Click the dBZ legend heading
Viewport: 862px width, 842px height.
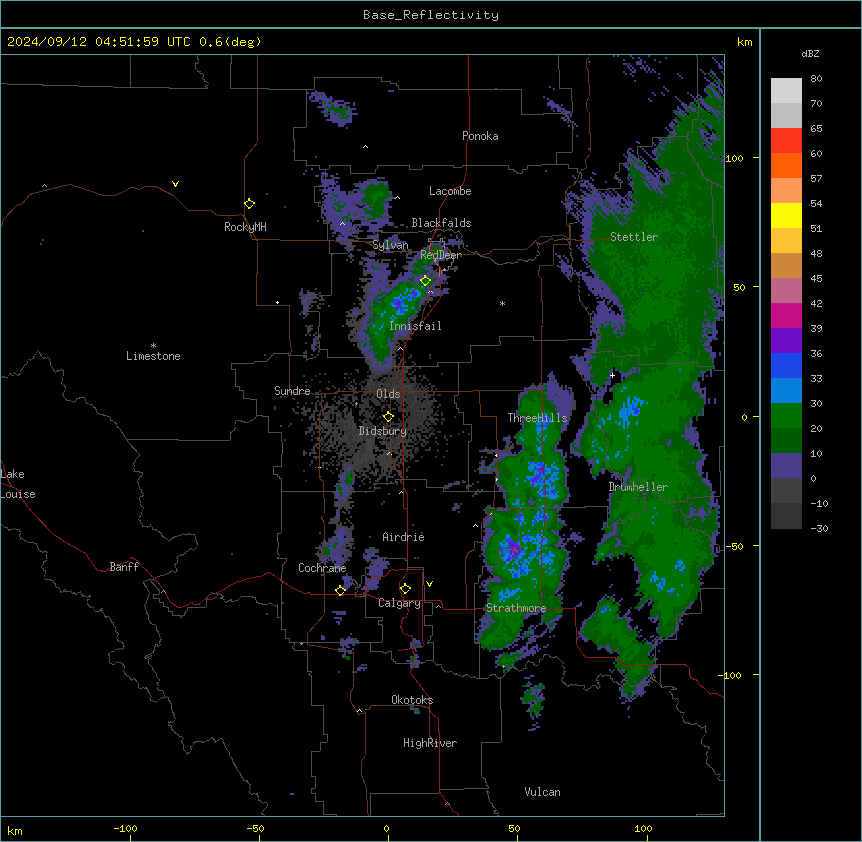point(810,53)
